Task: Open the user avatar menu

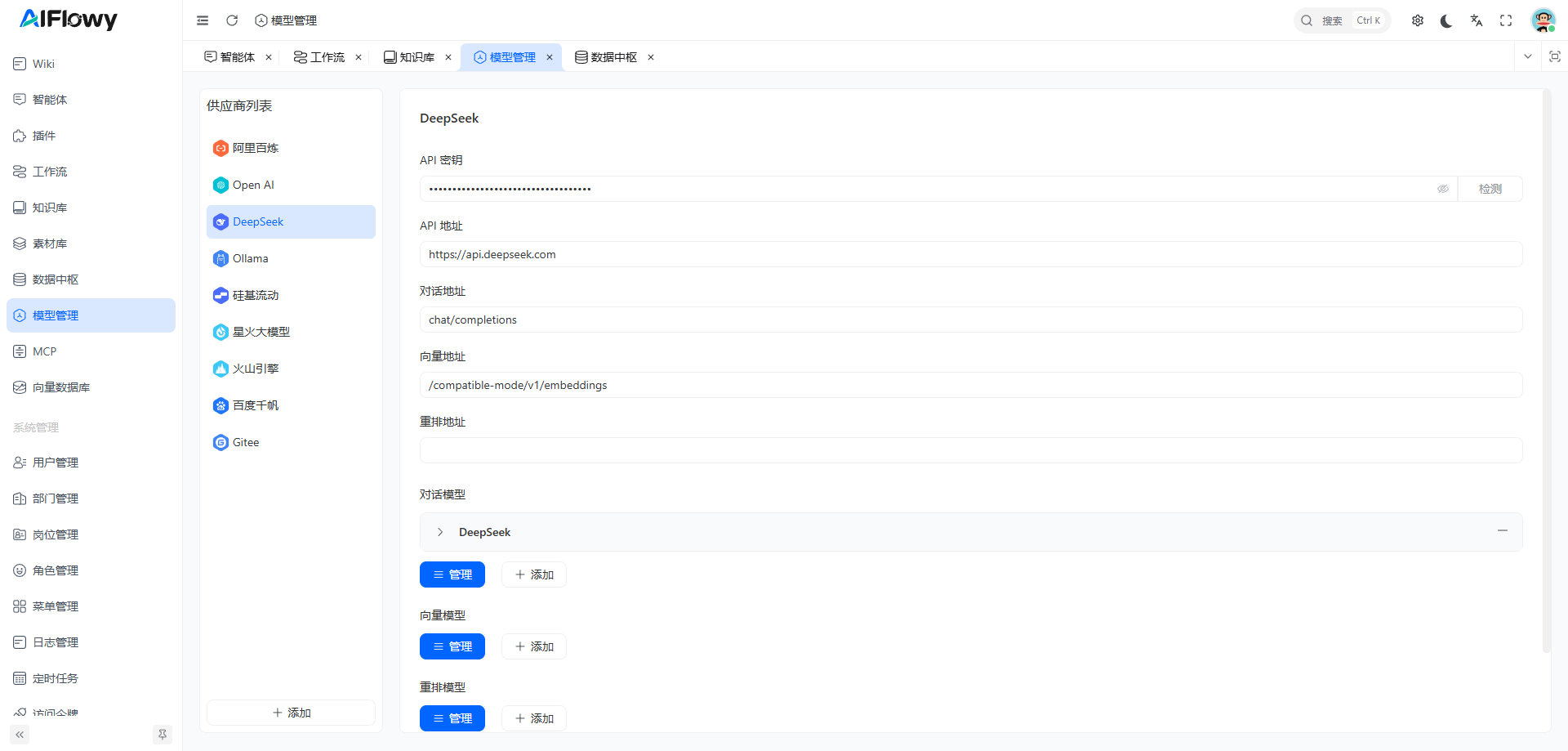Action: click(1543, 20)
